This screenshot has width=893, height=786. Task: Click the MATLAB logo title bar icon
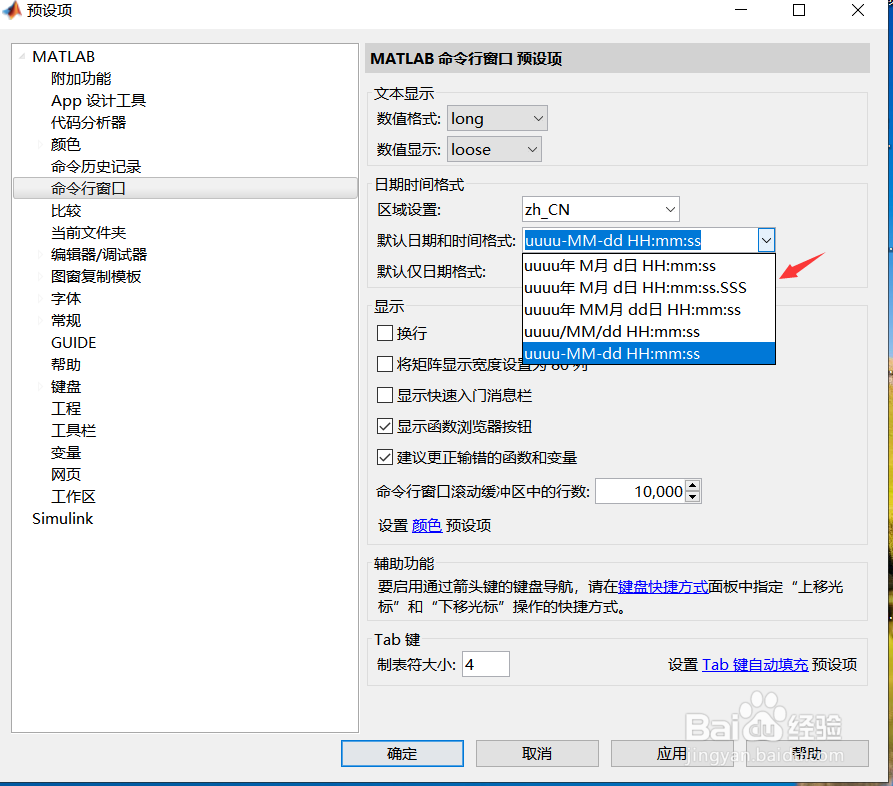pyautogui.click(x=12, y=10)
